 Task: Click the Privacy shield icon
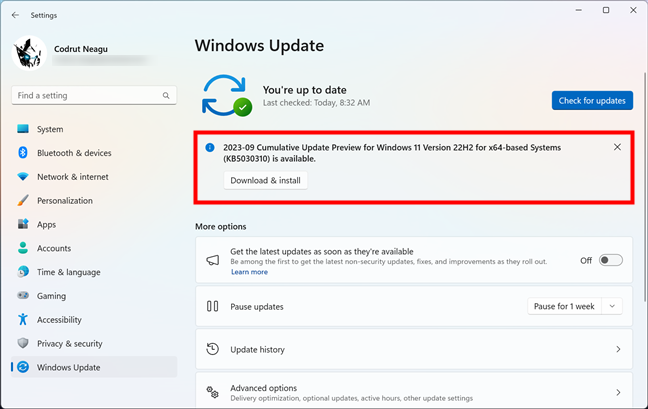pos(23,343)
